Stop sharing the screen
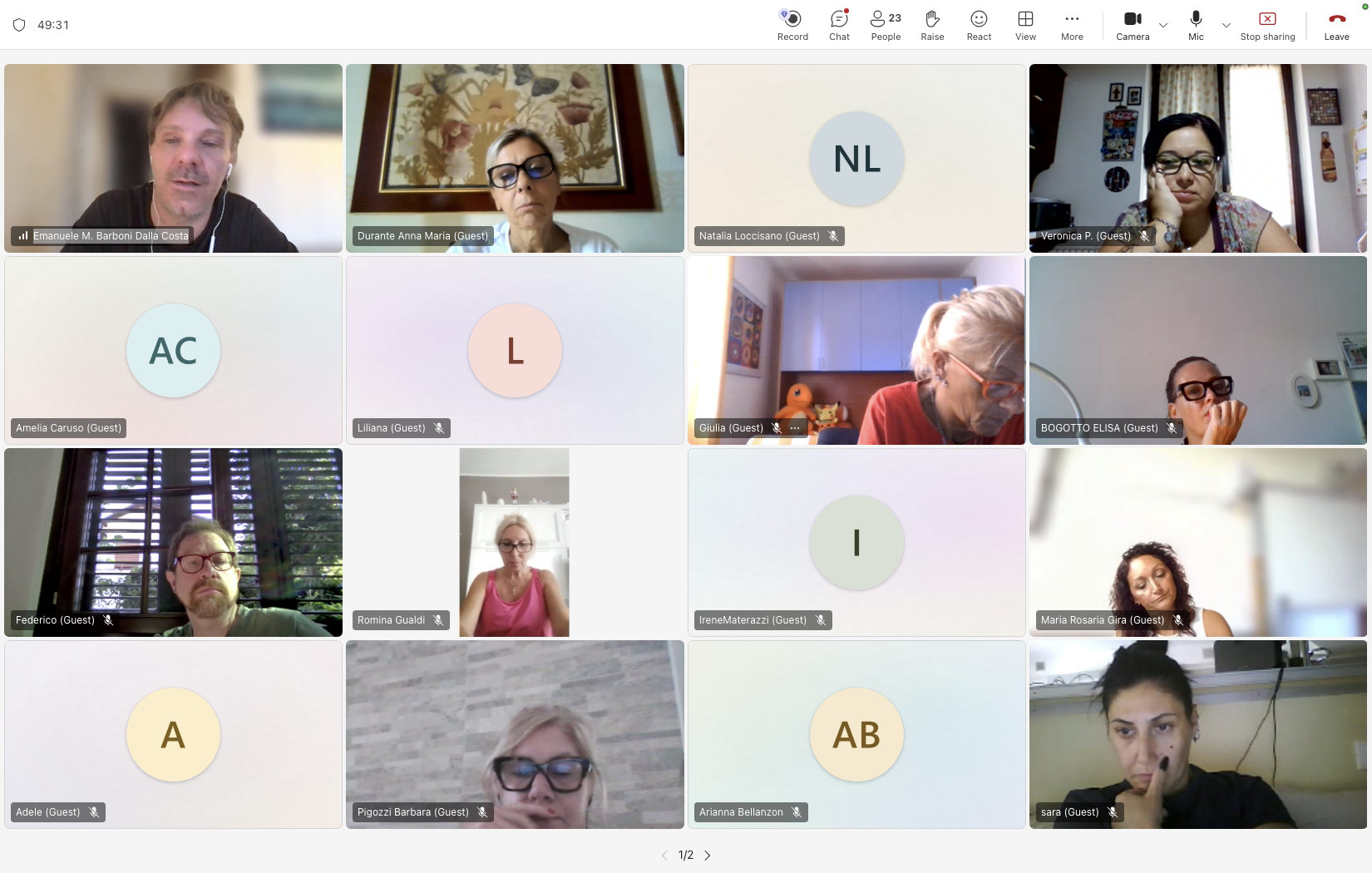This screenshot has height=873, width=1372. pyautogui.click(x=1267, y=25)
